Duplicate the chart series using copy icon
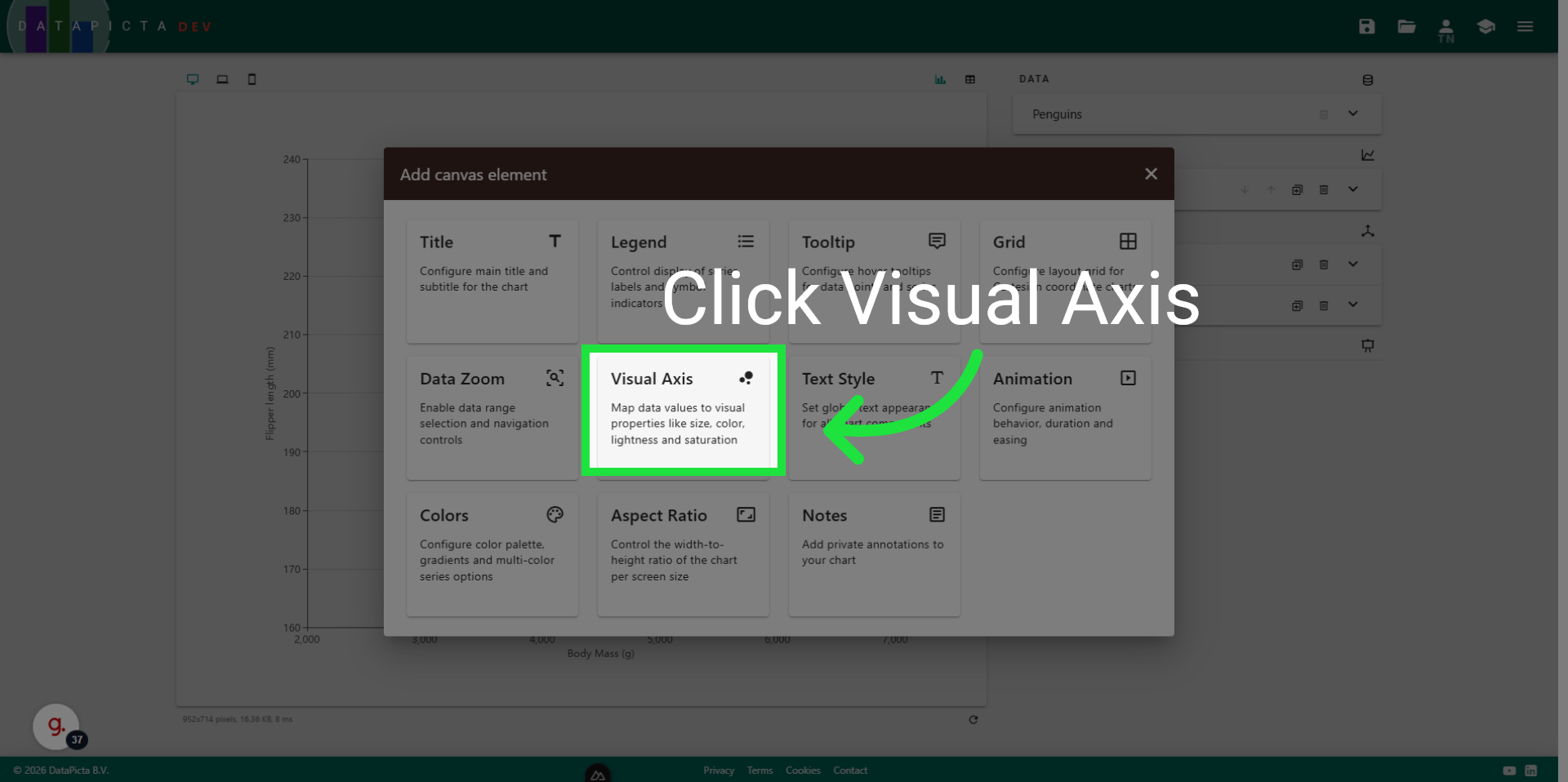This screenshot has width=1568, height=782. pyautogui.click(x=1298, y=189)
